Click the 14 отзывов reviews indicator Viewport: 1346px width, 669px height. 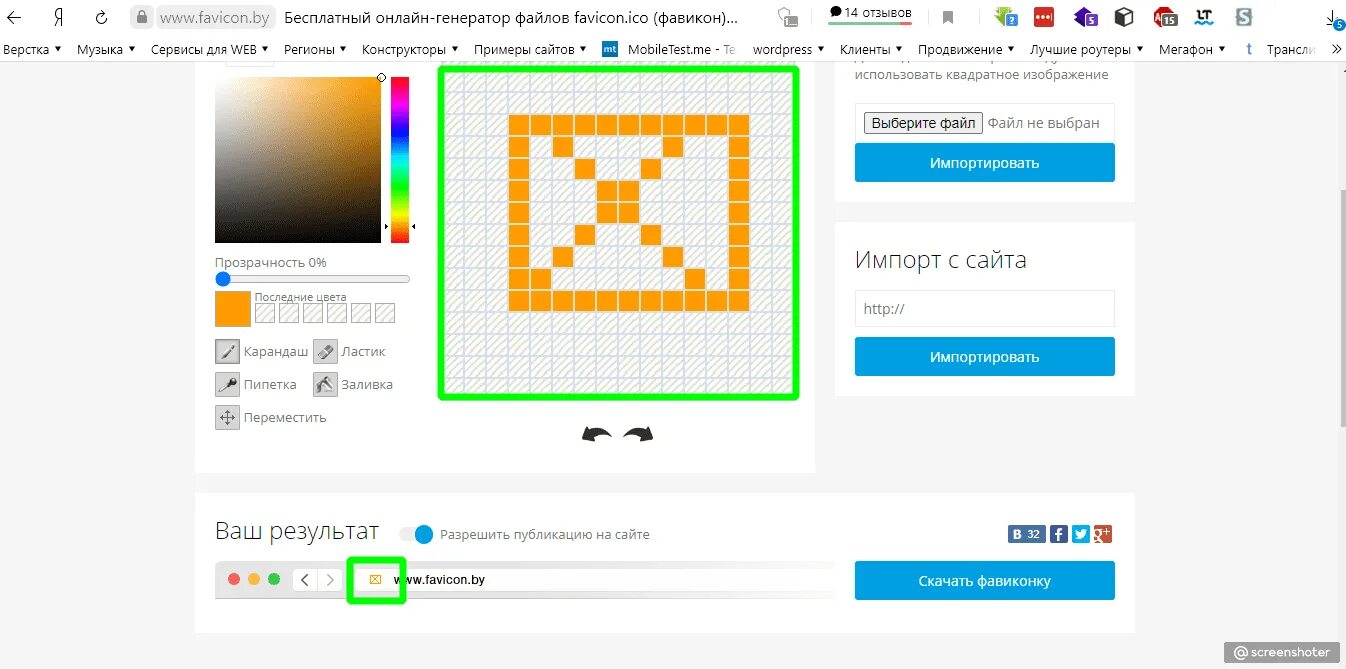870,14
